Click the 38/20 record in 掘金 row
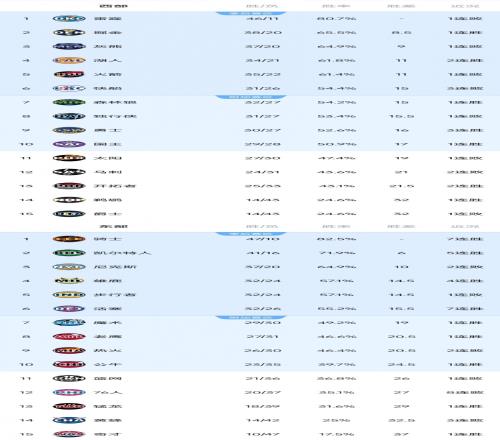This screenshot has height=440, width=500. 262,33
